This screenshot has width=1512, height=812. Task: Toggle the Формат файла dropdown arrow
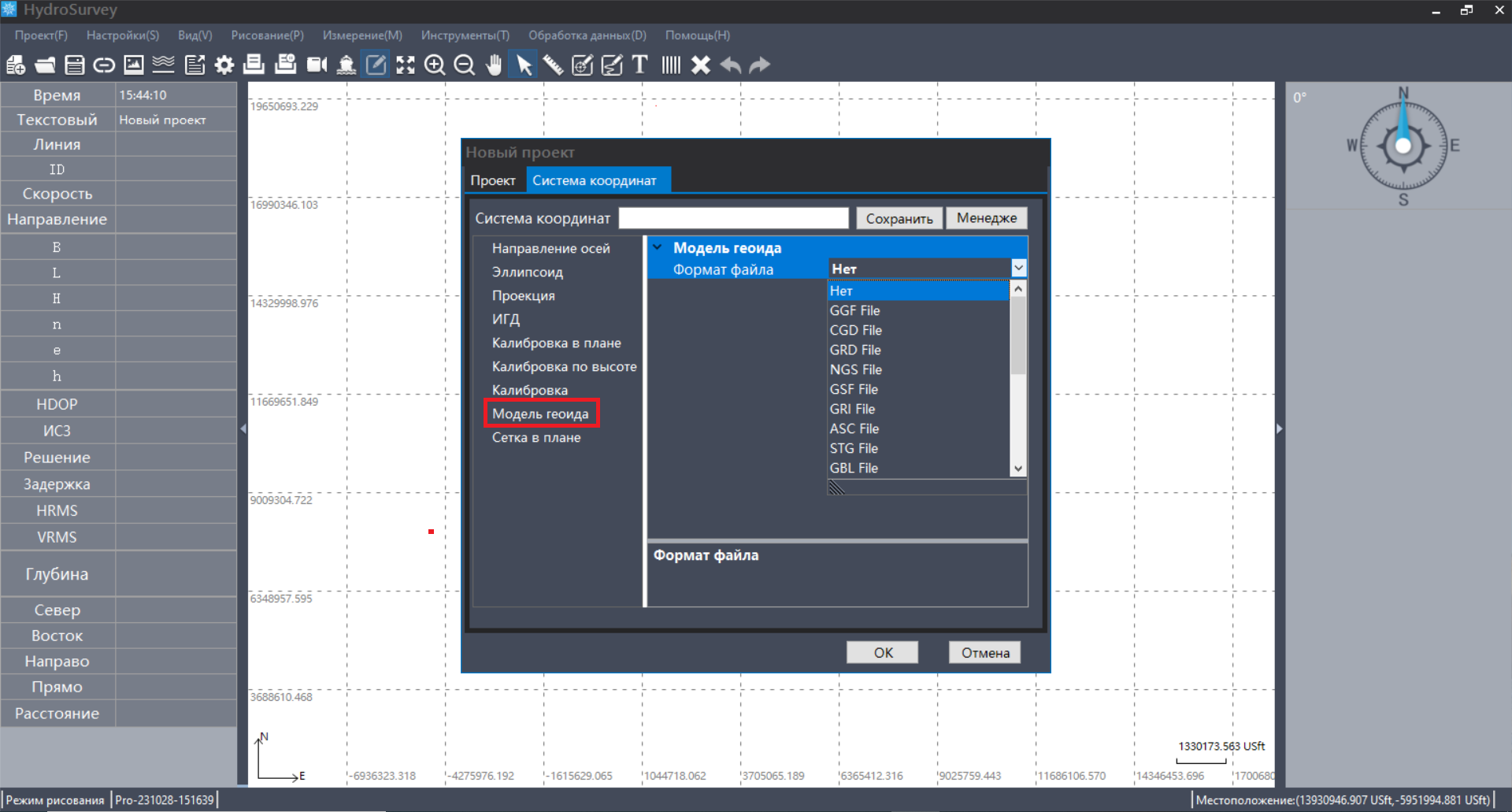(1018, 268)
